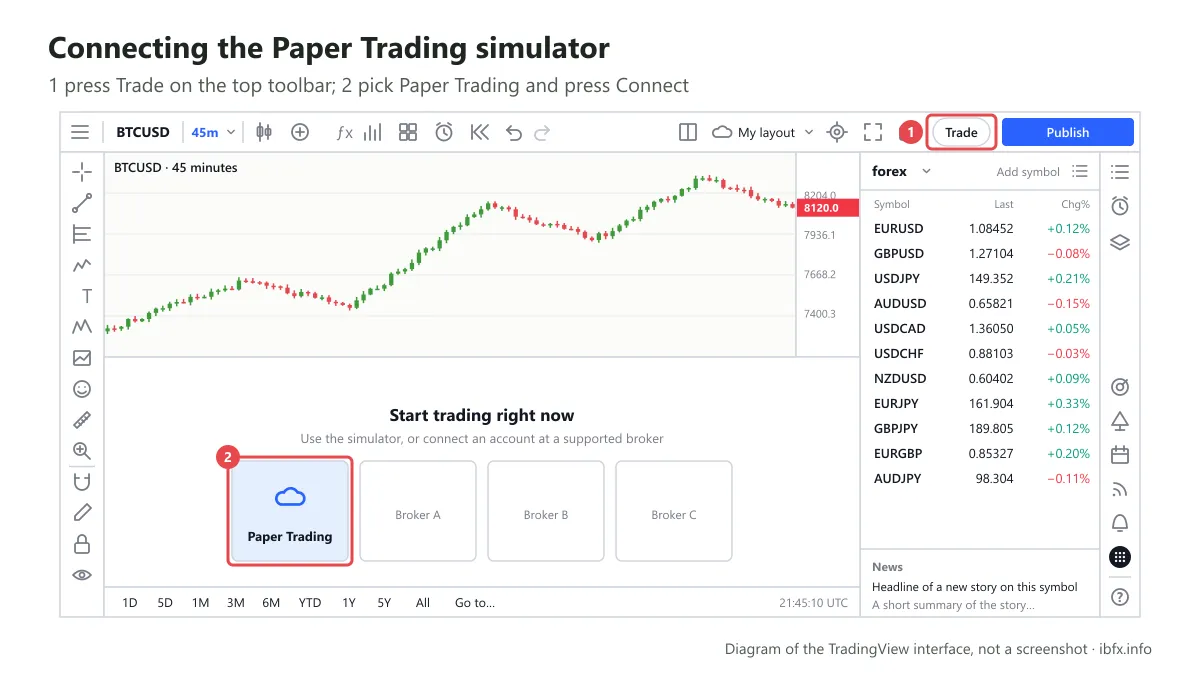This screenshot has width=1200, height=675.
Task: Click the bar replay rewind icon
Action: pyautogui.click(x=480, y=132)
